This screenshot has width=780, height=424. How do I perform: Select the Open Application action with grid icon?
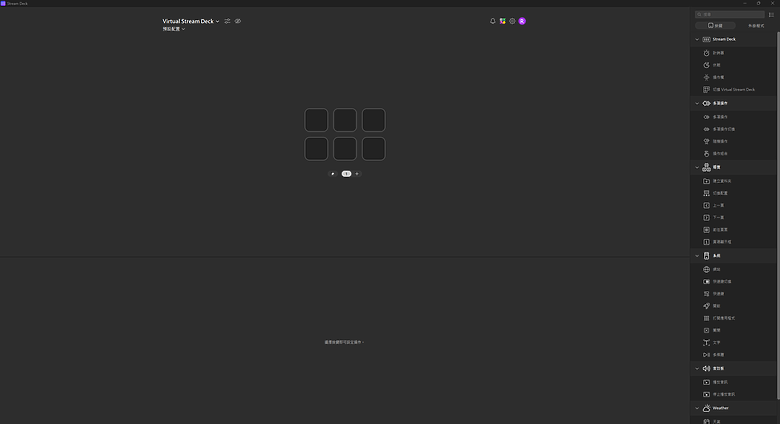[734, 318]
